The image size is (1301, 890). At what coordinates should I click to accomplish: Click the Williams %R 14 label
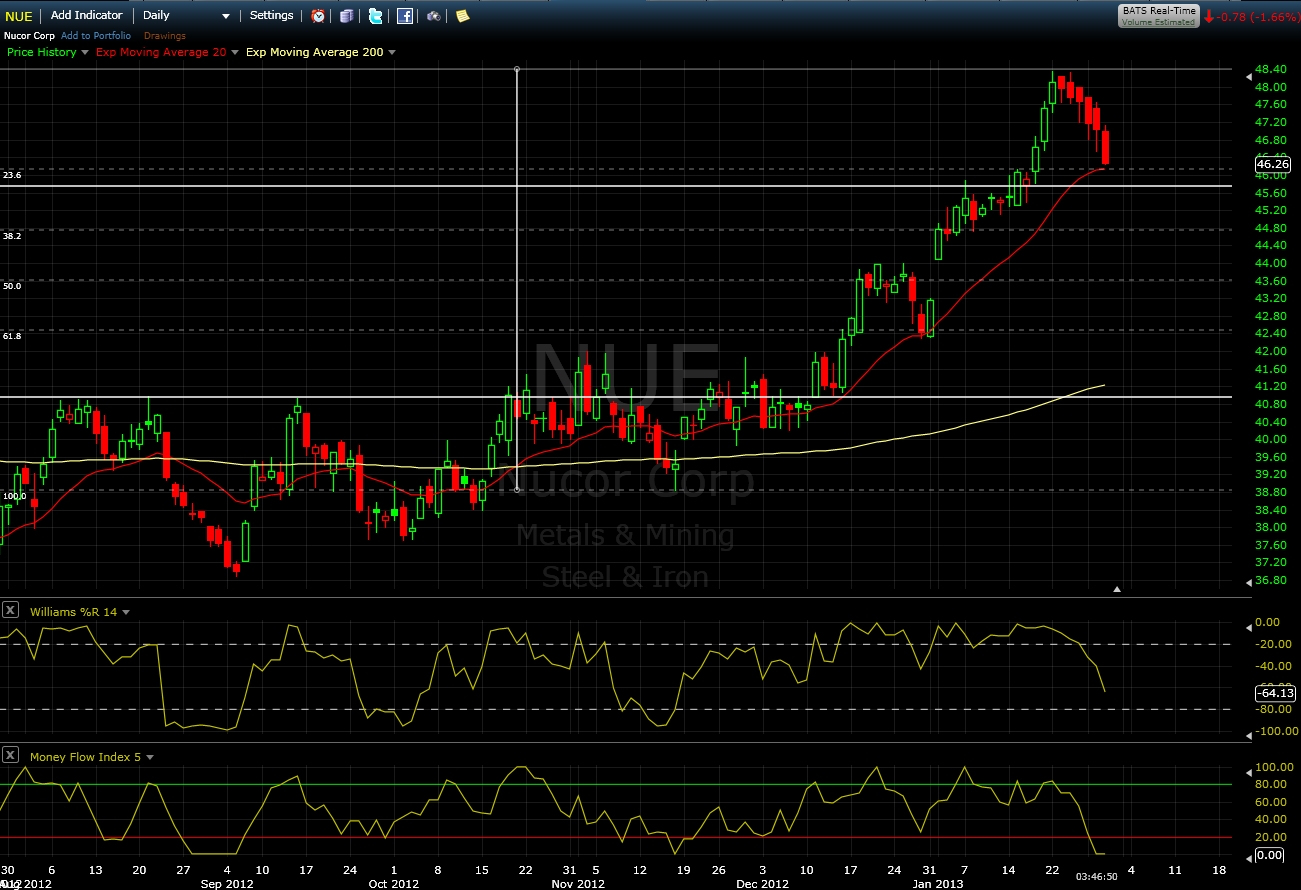pyautogui.click(x=74, y=611)
